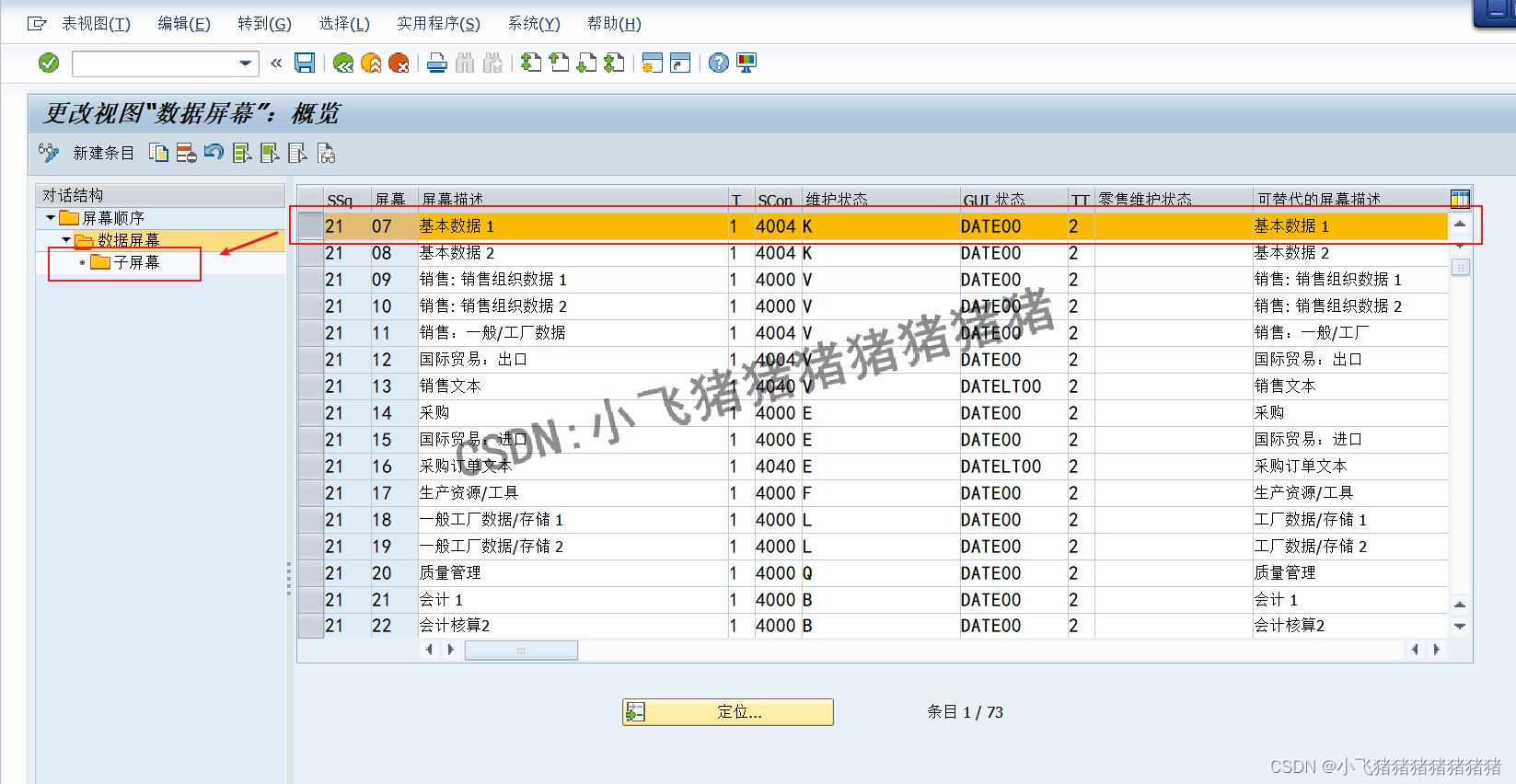Select row selector for 会计核算2 row

tap(311, 626)
